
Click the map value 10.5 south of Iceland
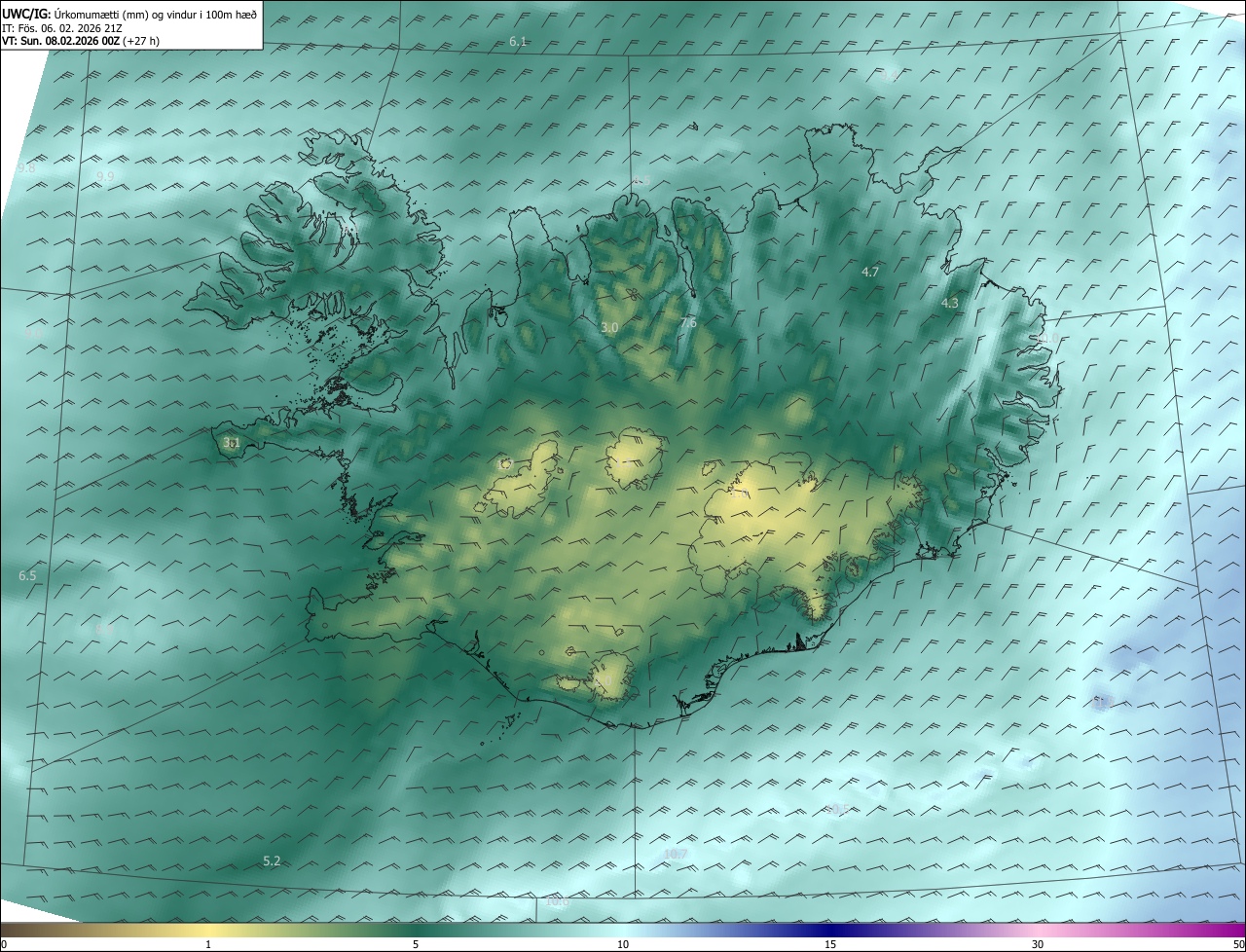pyautogui.click(x=836, y=809)
